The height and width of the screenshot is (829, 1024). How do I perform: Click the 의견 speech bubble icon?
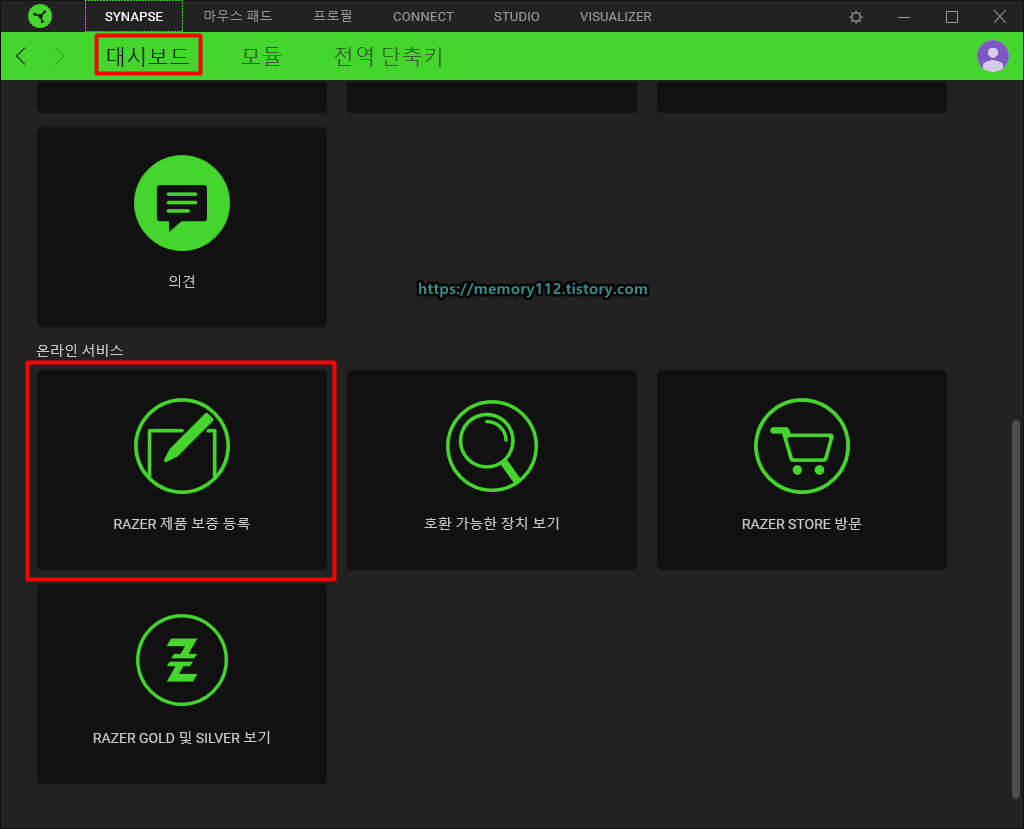(182, 203)
